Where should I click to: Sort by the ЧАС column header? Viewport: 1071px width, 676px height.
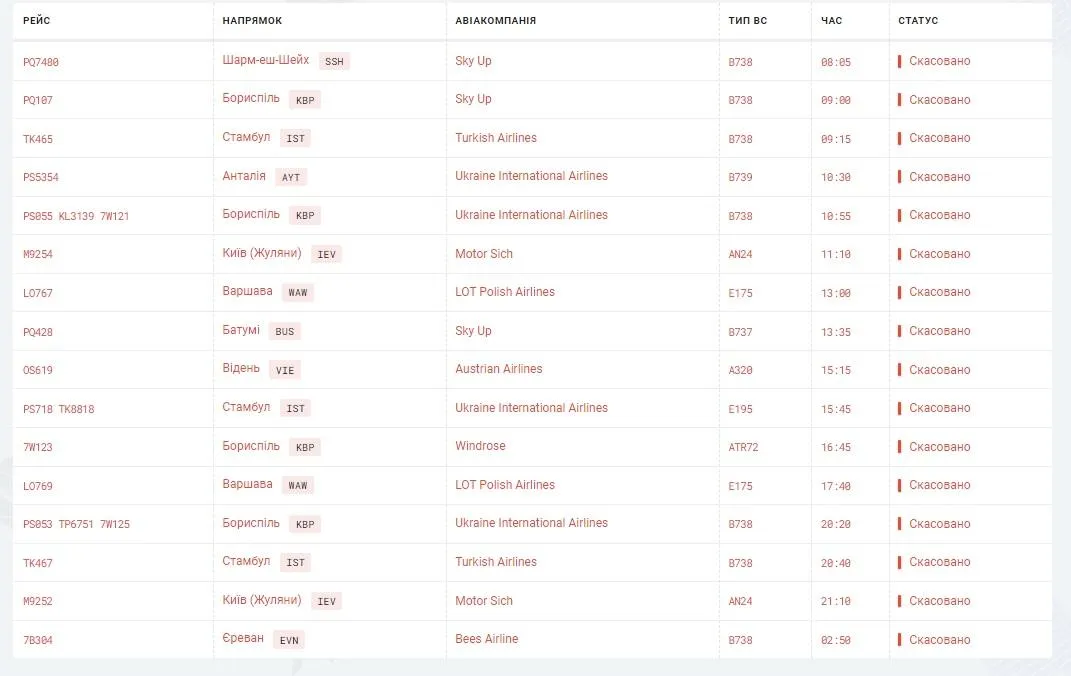click(831, 21)
